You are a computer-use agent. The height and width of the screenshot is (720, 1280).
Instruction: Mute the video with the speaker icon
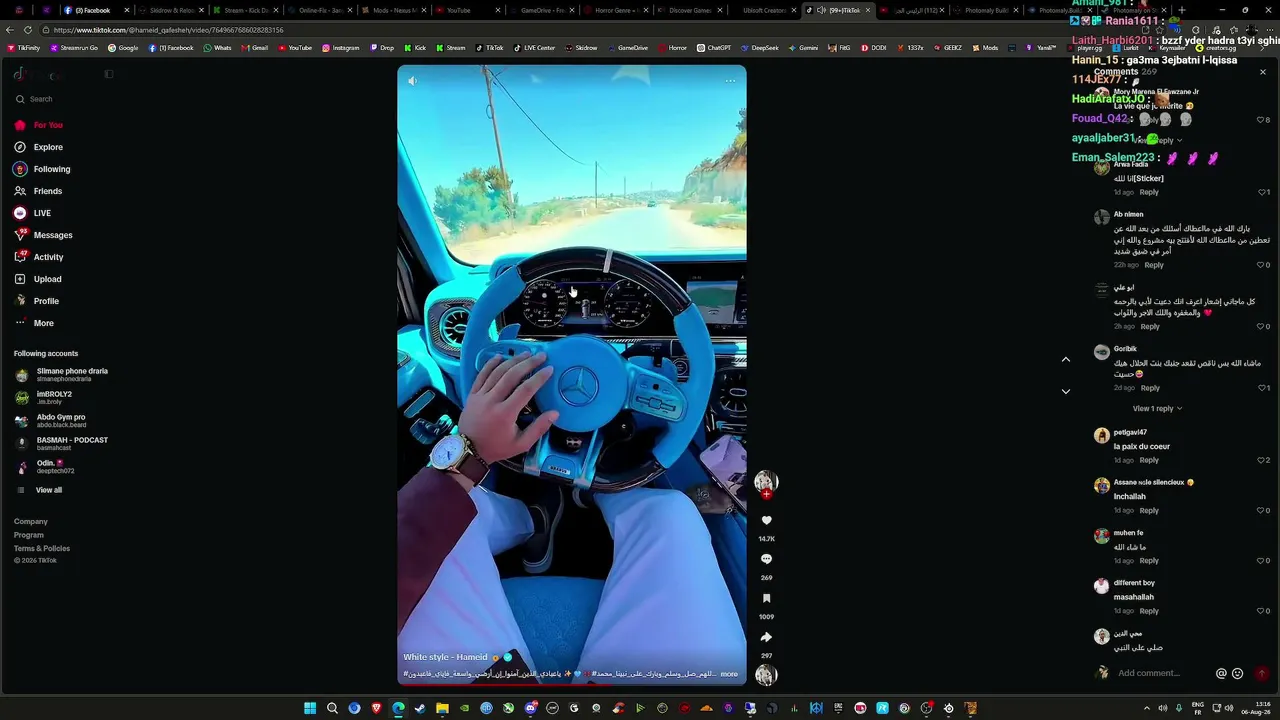click(412, 81)
